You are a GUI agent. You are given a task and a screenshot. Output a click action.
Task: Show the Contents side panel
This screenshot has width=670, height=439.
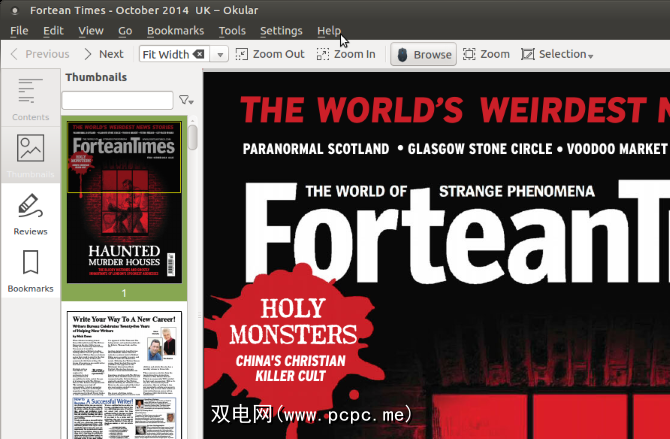click(30, 98)
